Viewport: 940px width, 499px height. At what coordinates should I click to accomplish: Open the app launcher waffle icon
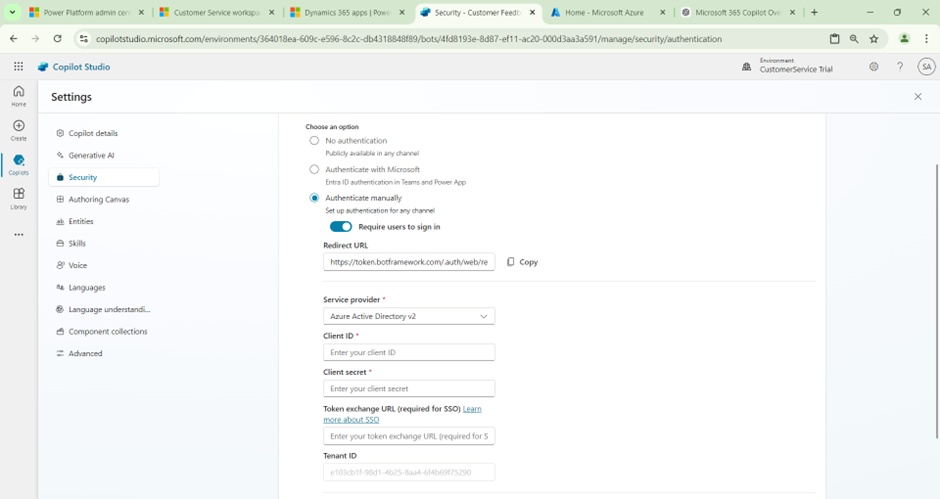click(x=18, y=67)
